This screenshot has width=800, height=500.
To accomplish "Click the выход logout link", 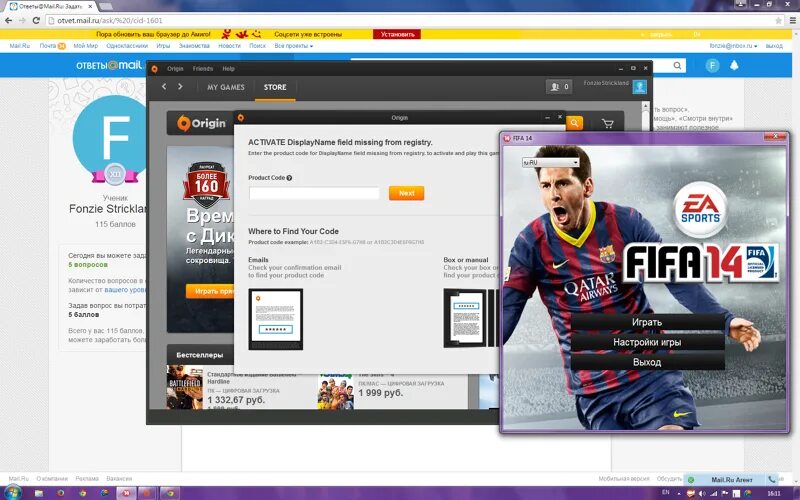I will click(774, 46).
